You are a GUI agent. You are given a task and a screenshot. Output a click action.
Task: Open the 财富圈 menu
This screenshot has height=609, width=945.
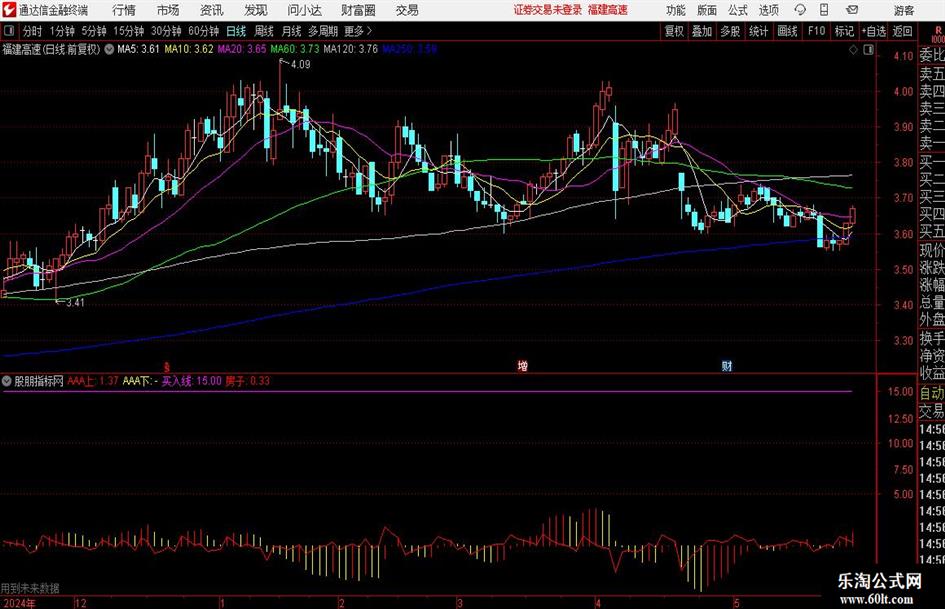coord(358,10)
